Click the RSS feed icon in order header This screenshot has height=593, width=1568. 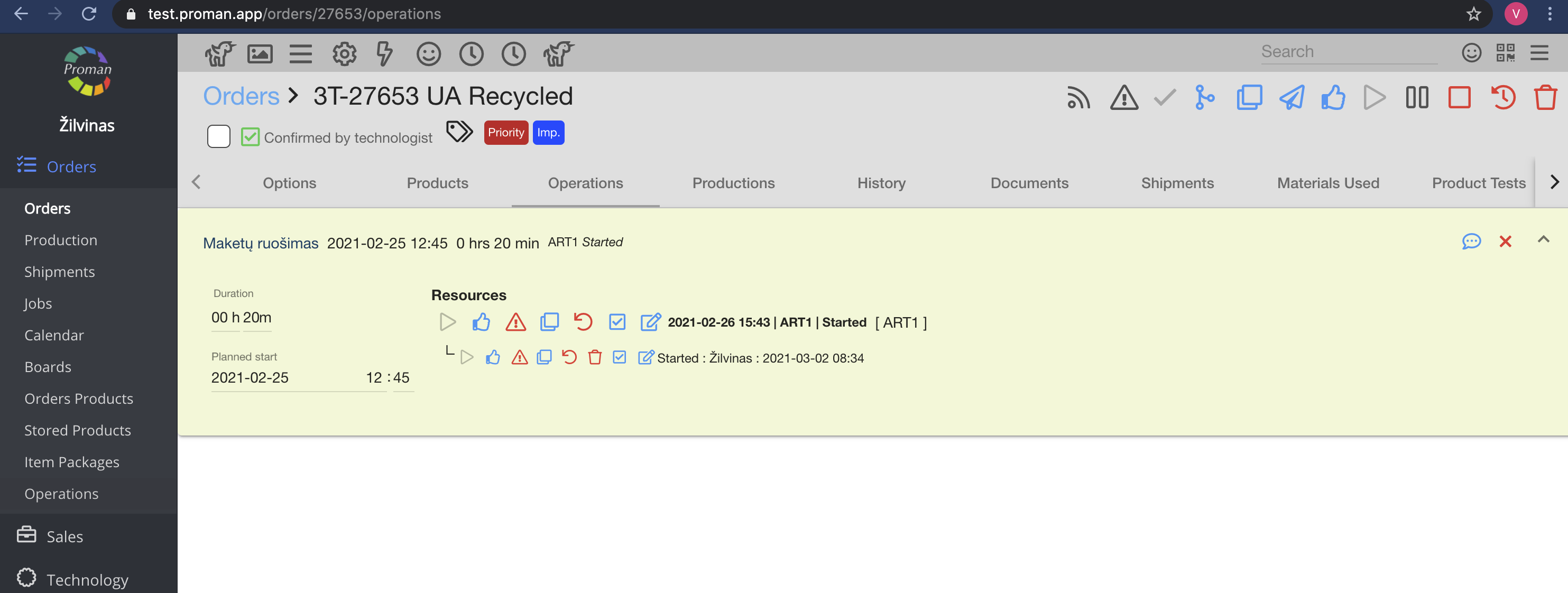tap(1078, 97)
